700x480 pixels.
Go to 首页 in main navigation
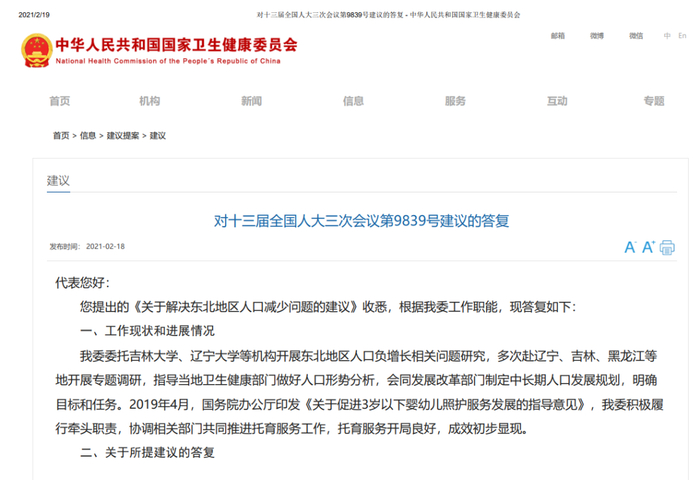click(x=60, y=101)
